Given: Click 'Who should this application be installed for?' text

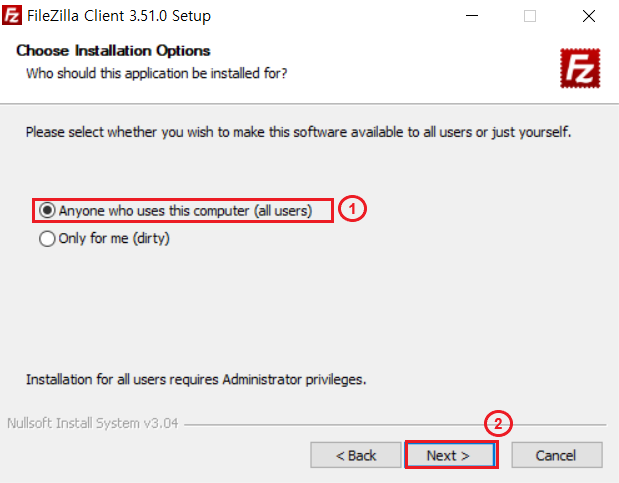Looking at the screenshot, I should coord(157,72).
